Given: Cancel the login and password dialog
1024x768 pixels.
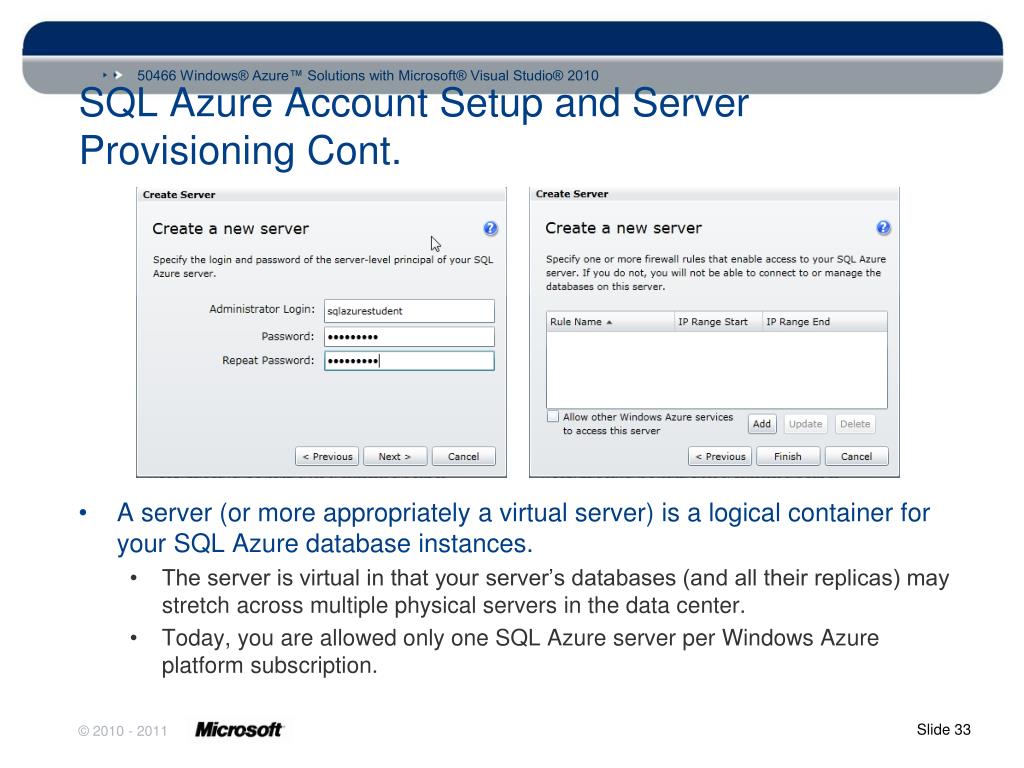Looking at the screenshot, I should (464, 456).
